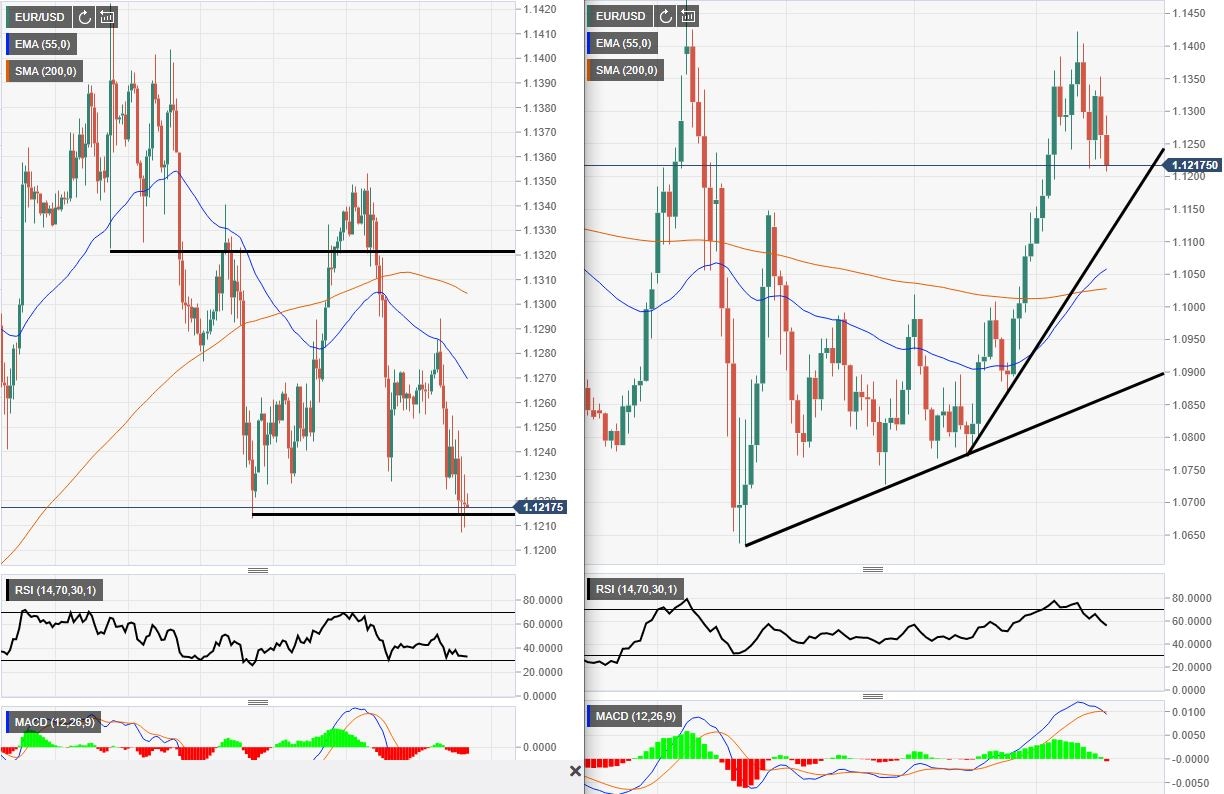Click the 1.1360 price label on the left axis

click(540, 157)
